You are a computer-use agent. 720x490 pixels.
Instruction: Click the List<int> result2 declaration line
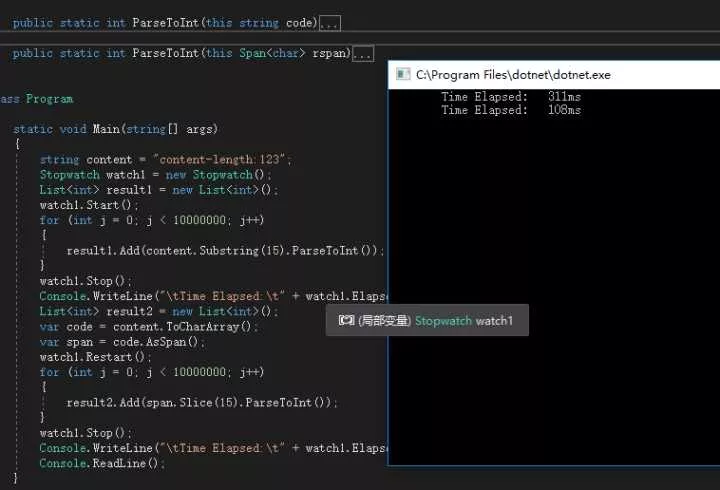(x=158, y=311)
